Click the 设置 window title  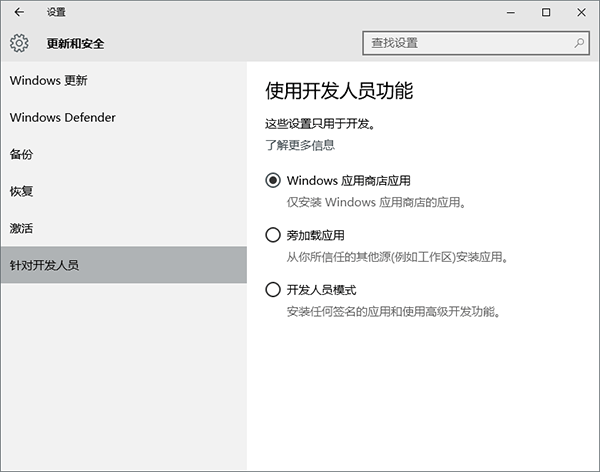coord(56,12)
